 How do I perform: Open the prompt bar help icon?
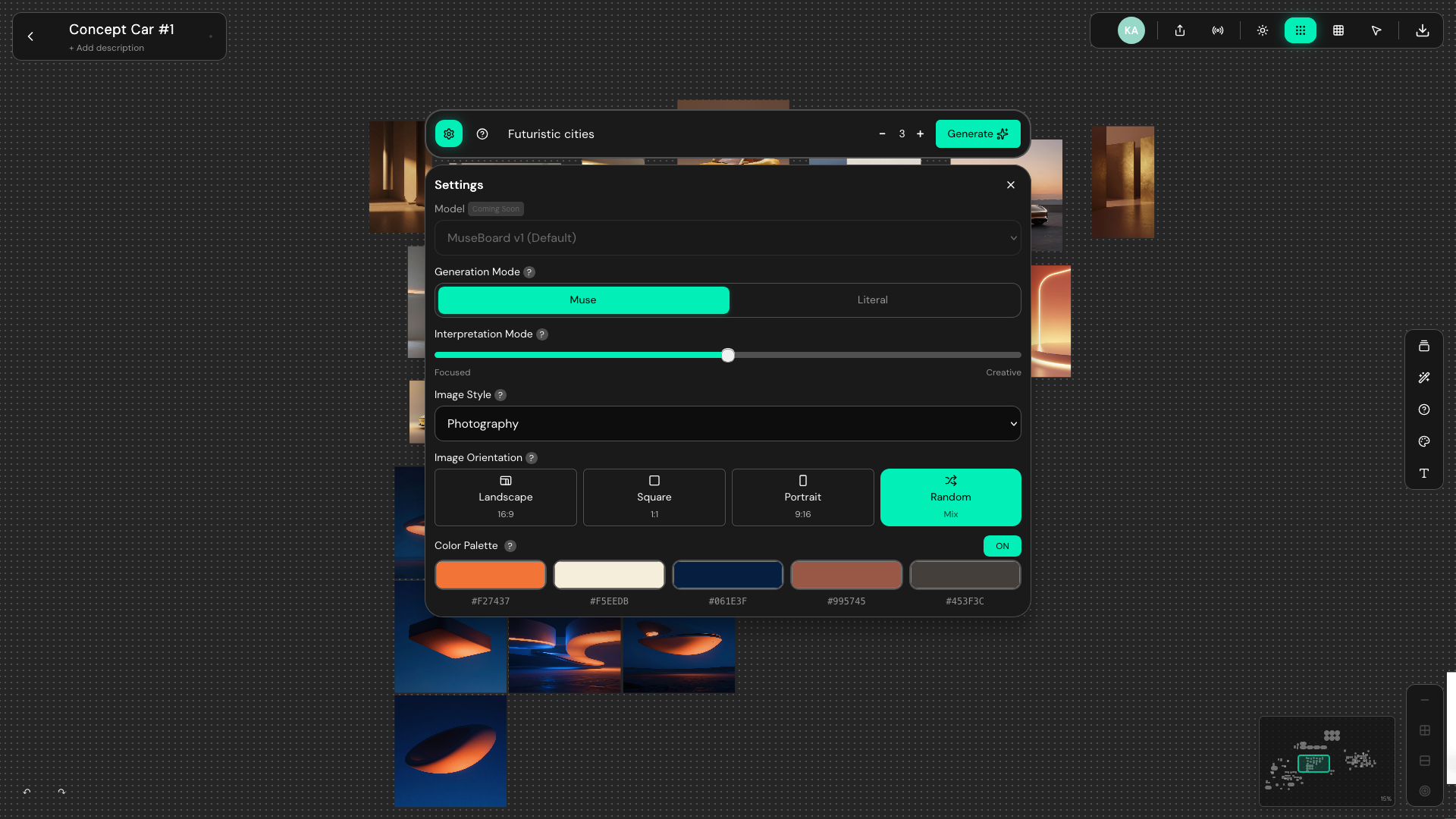point(482,133)
